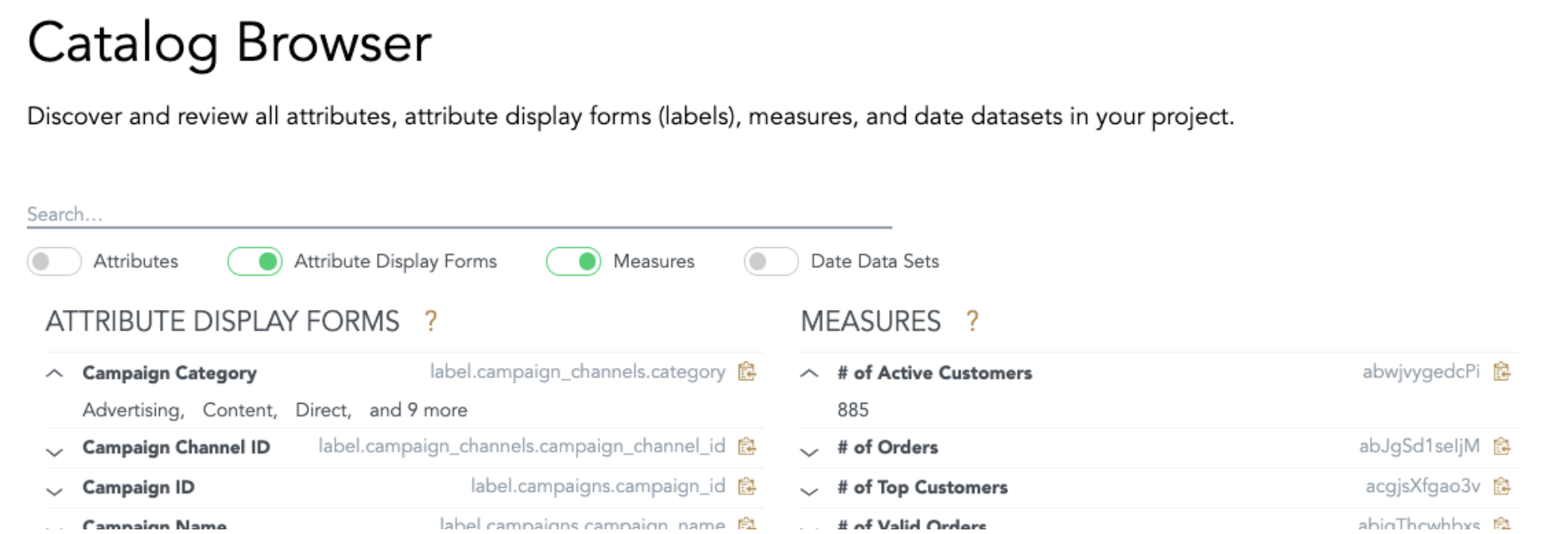1568x534 pixels.
Task: Expand the # of Orders measure
Action: (x=809, y=451)
